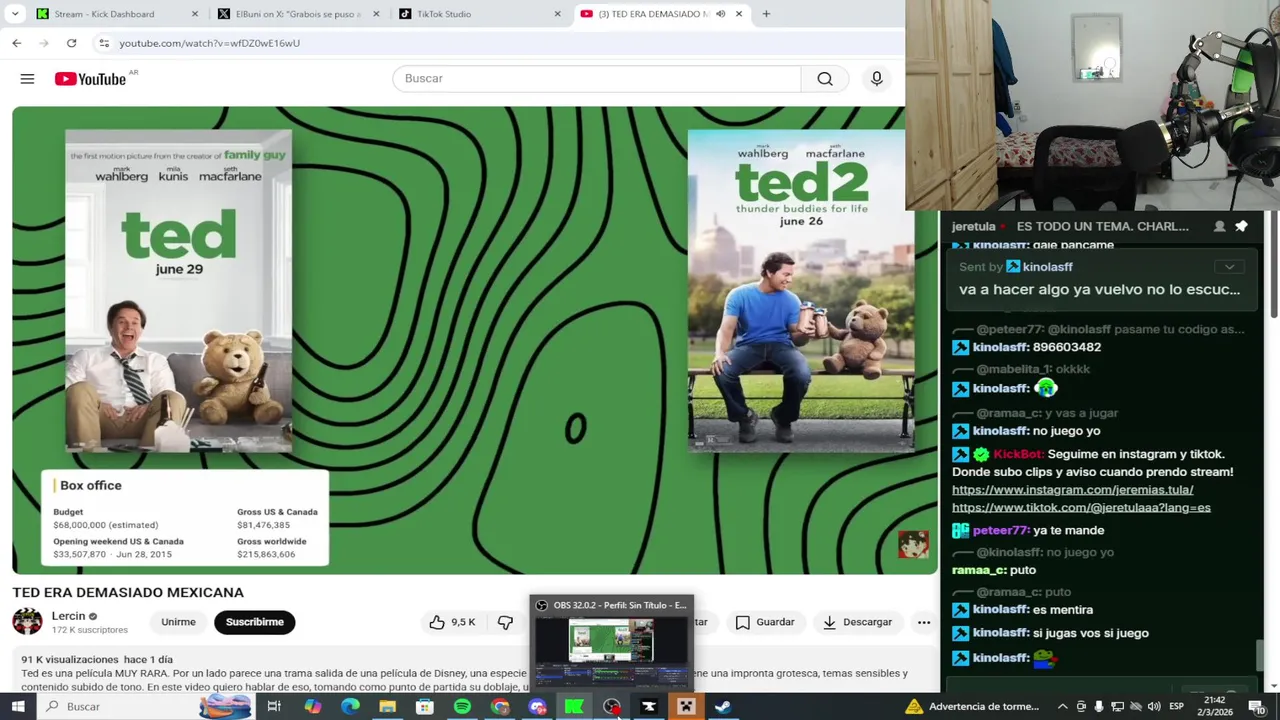Click peteer77 username in chat
This screenshot has height=720, width=1280.
(x=1000, y=530)
